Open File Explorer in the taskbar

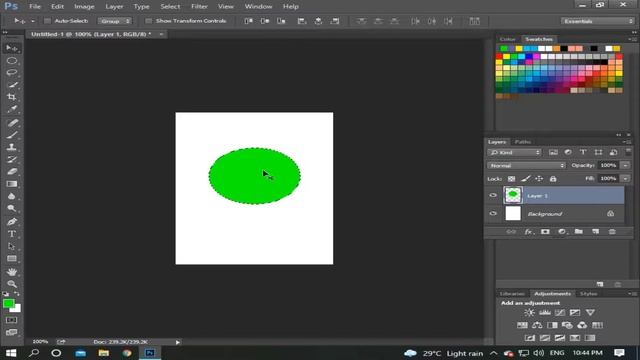click(104, 353)
